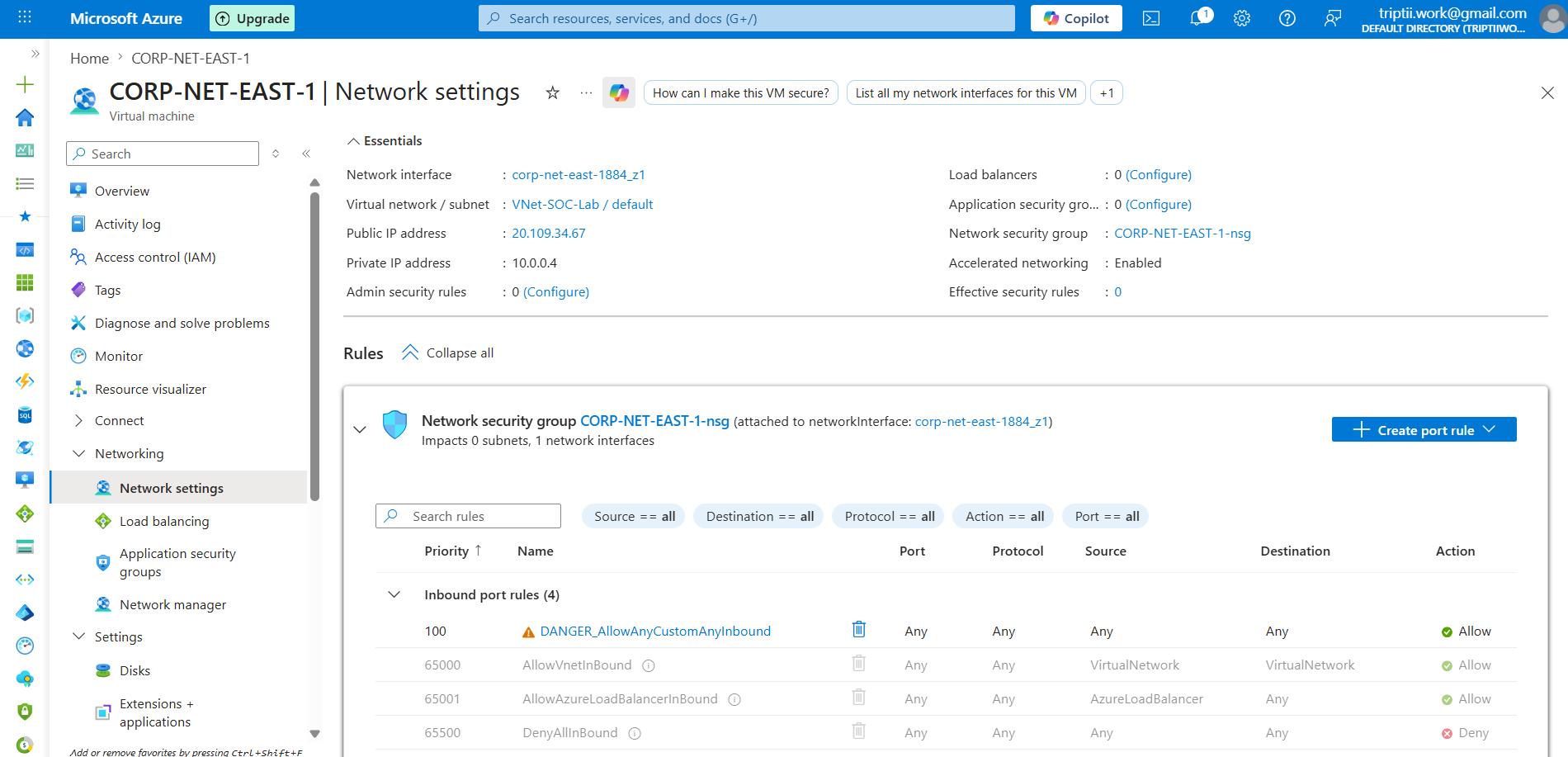
Task: Open the notifications bell
Action: coord(1198,18)
